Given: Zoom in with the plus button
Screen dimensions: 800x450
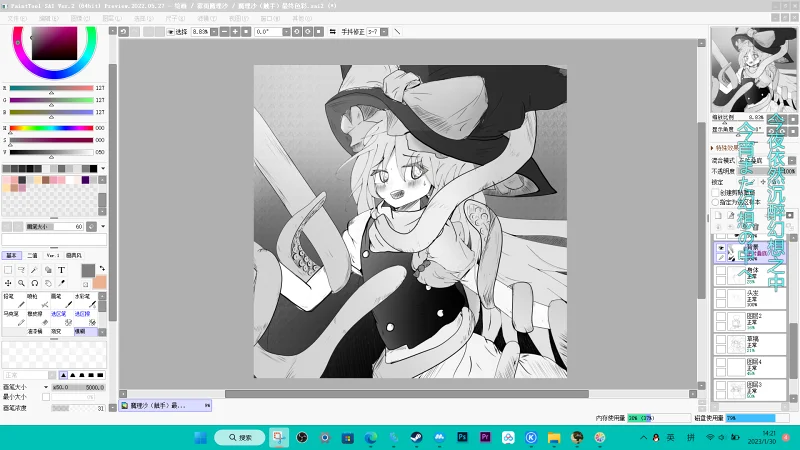Looking at the screenshot, I should click(x=235, y=32).
